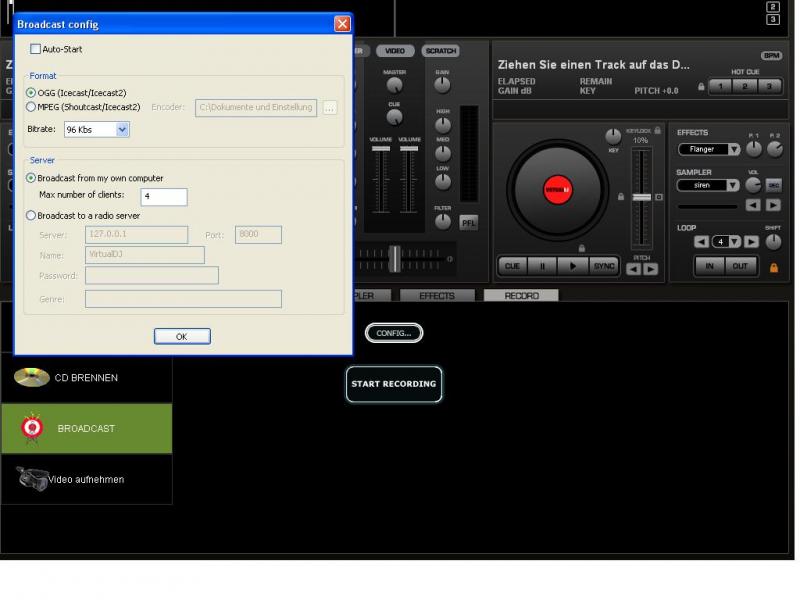Click the CD BRENNEN disc icon

32,377
